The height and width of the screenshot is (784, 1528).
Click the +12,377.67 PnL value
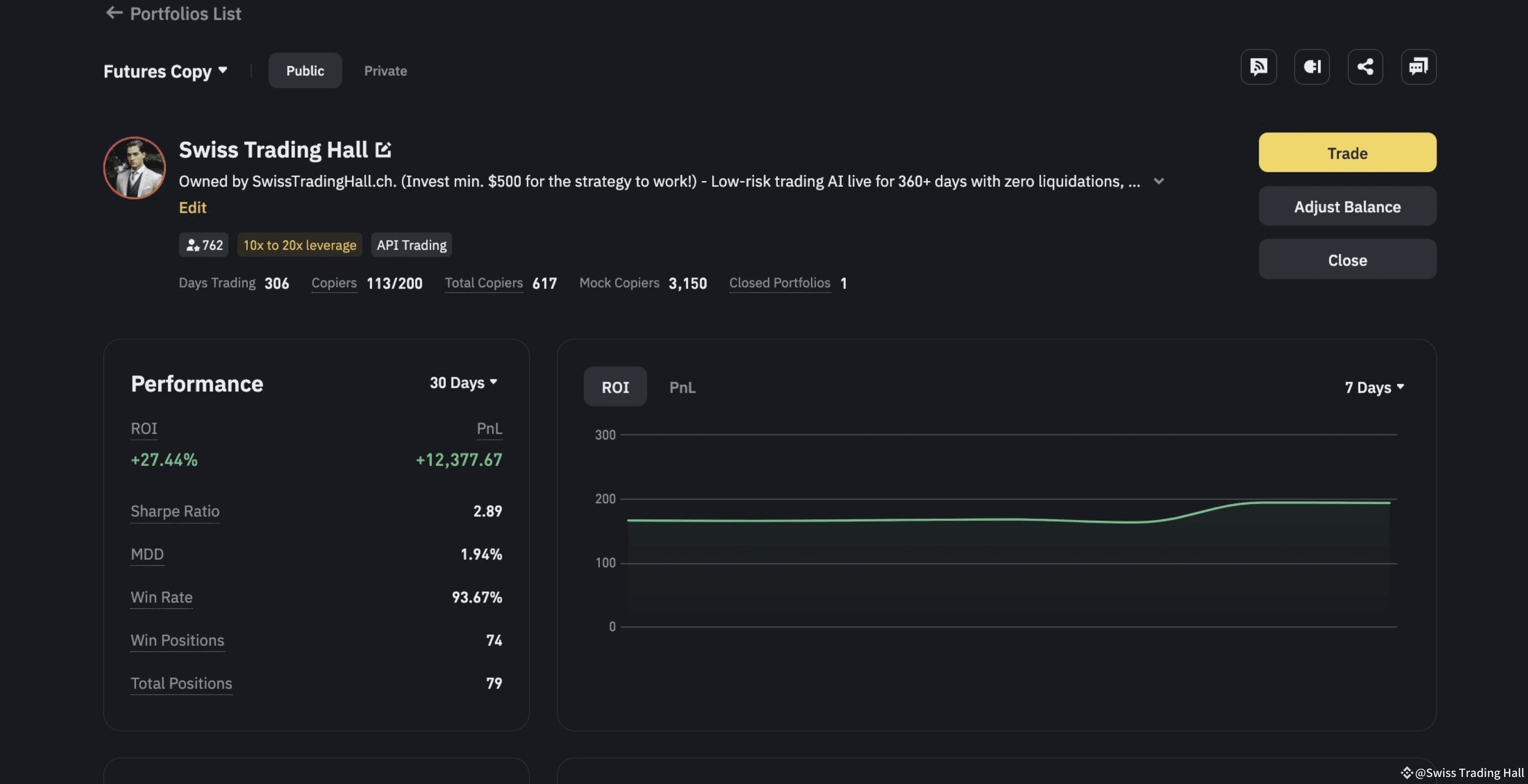coord(459,459)
